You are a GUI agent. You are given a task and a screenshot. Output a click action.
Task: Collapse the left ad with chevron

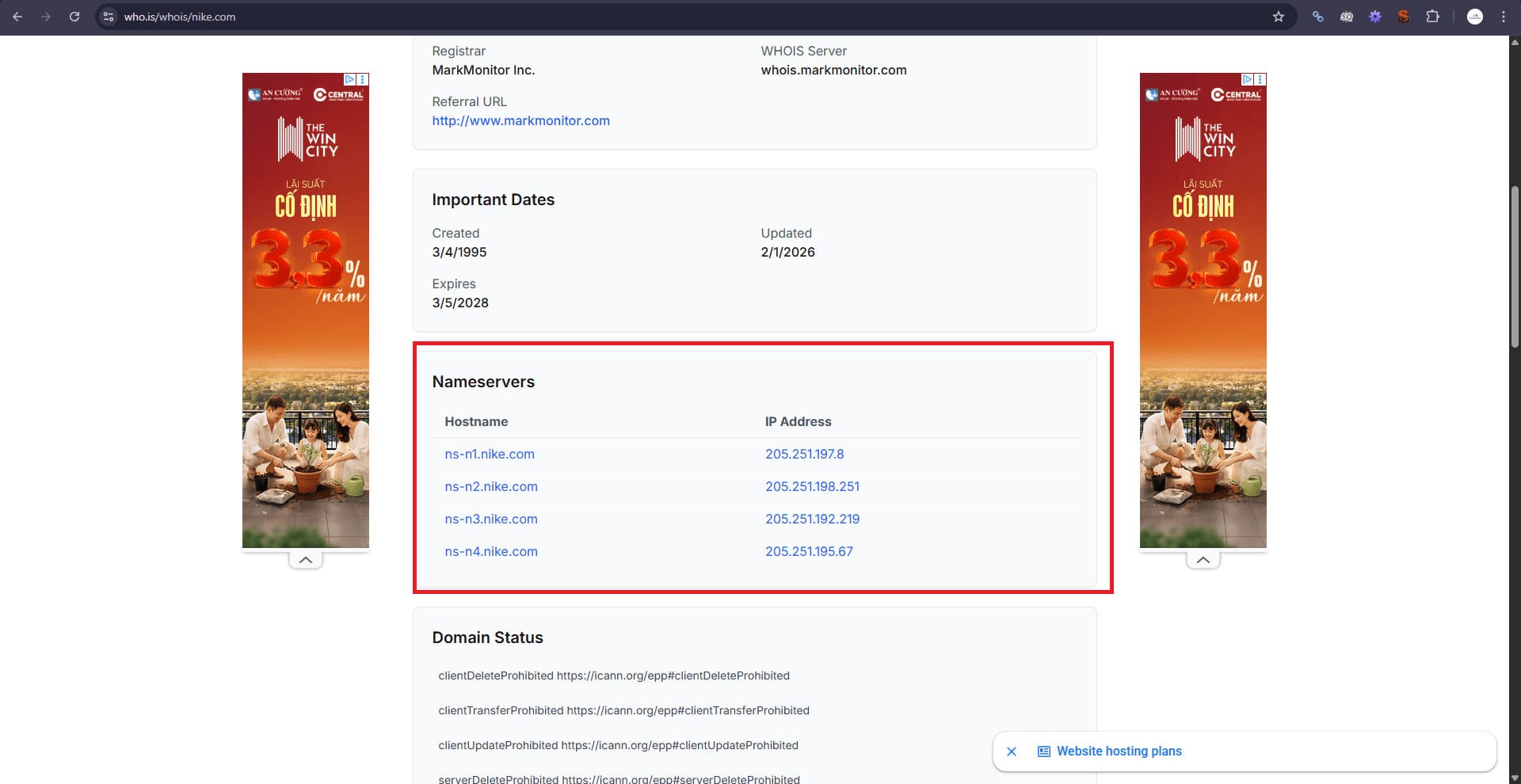pos(306,560)
